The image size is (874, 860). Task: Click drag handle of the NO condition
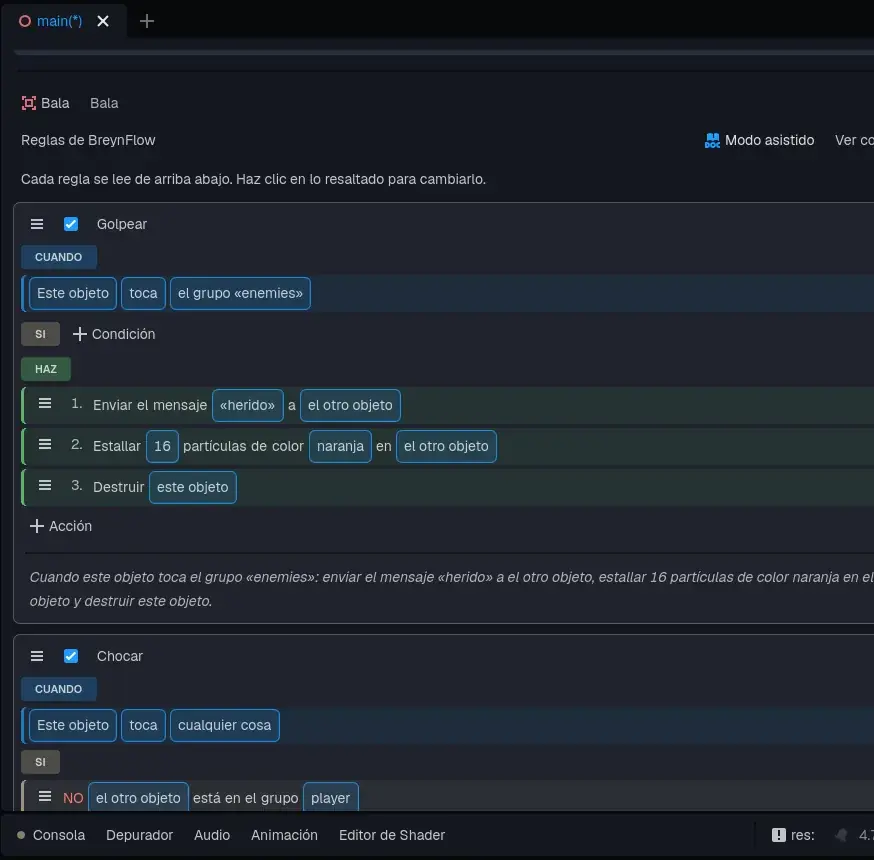tap(45, 796)
